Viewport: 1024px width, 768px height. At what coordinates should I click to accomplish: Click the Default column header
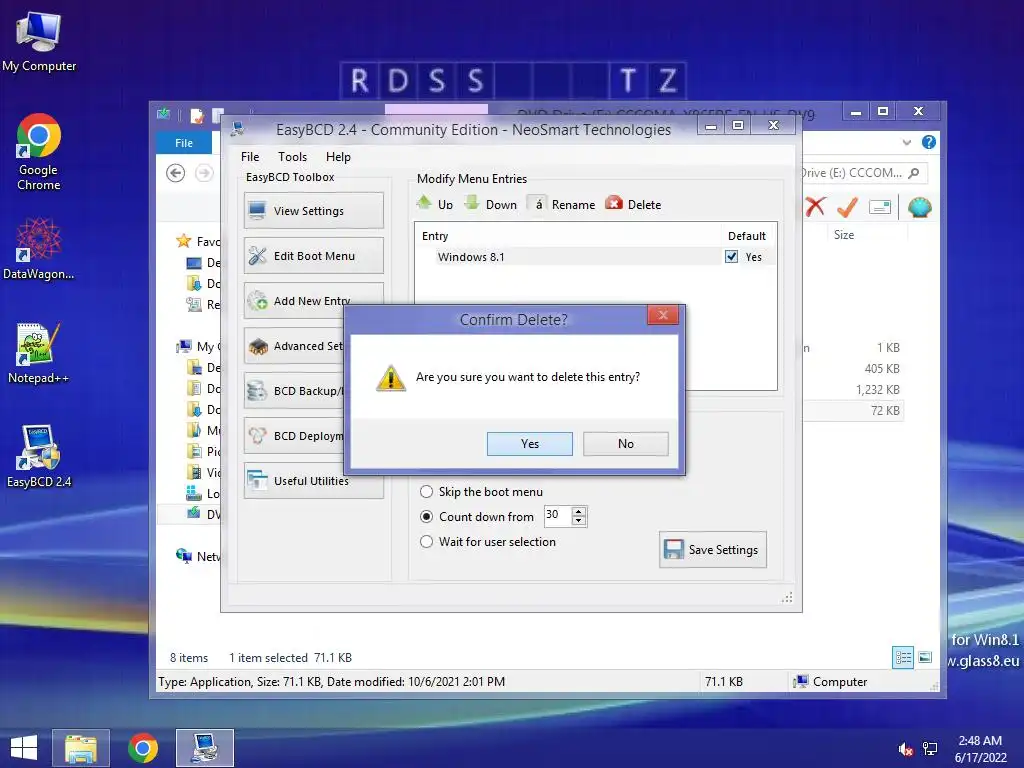746,236
